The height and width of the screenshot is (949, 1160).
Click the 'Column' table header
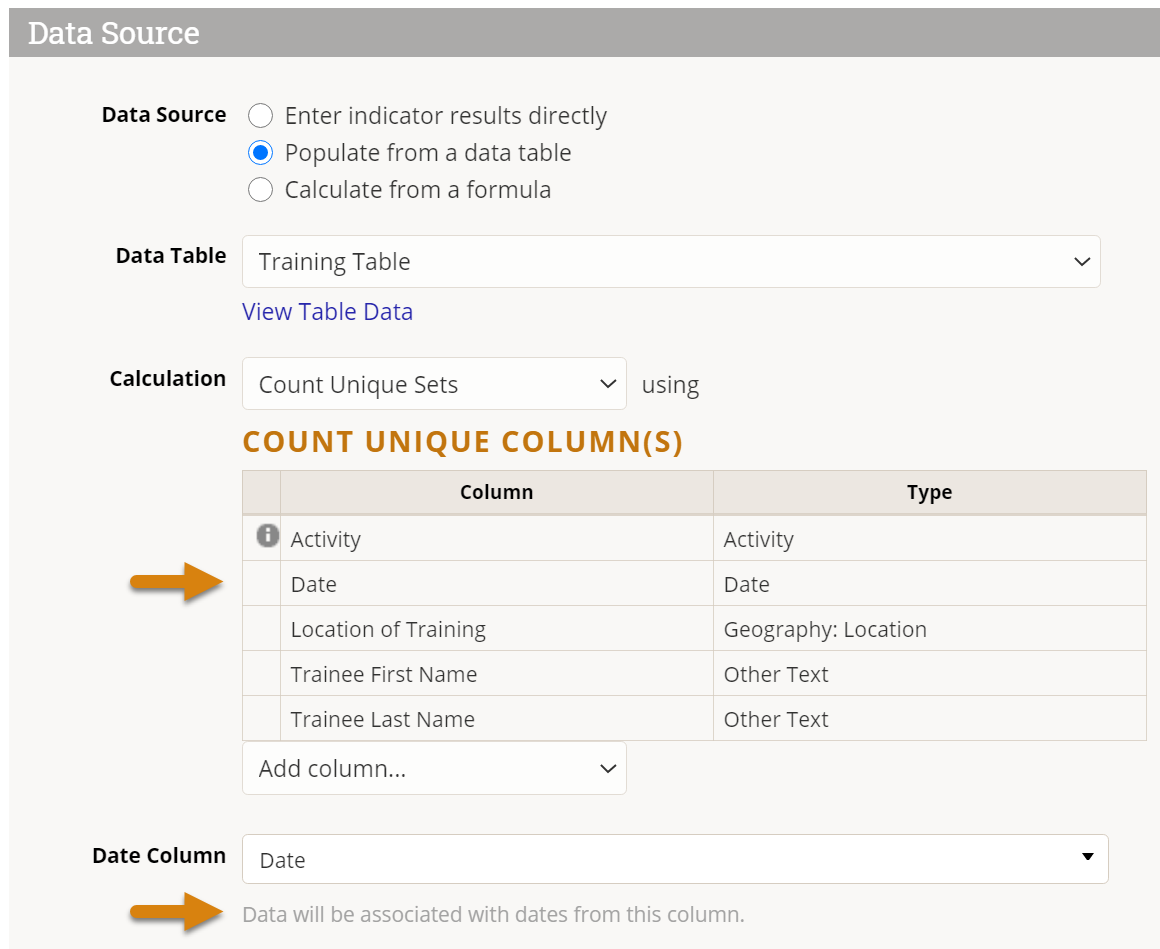tap(496, 492)
